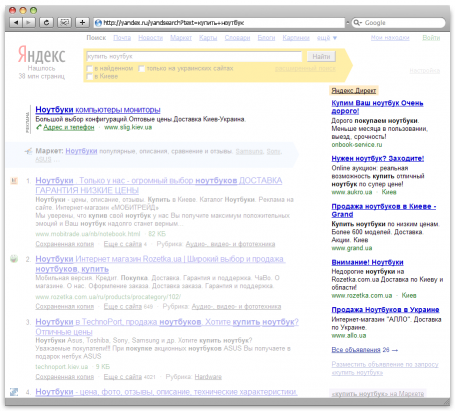
Task: Open the Samsung link in Маркет strip
Action: pyautogui.click(x=249, y=151)
